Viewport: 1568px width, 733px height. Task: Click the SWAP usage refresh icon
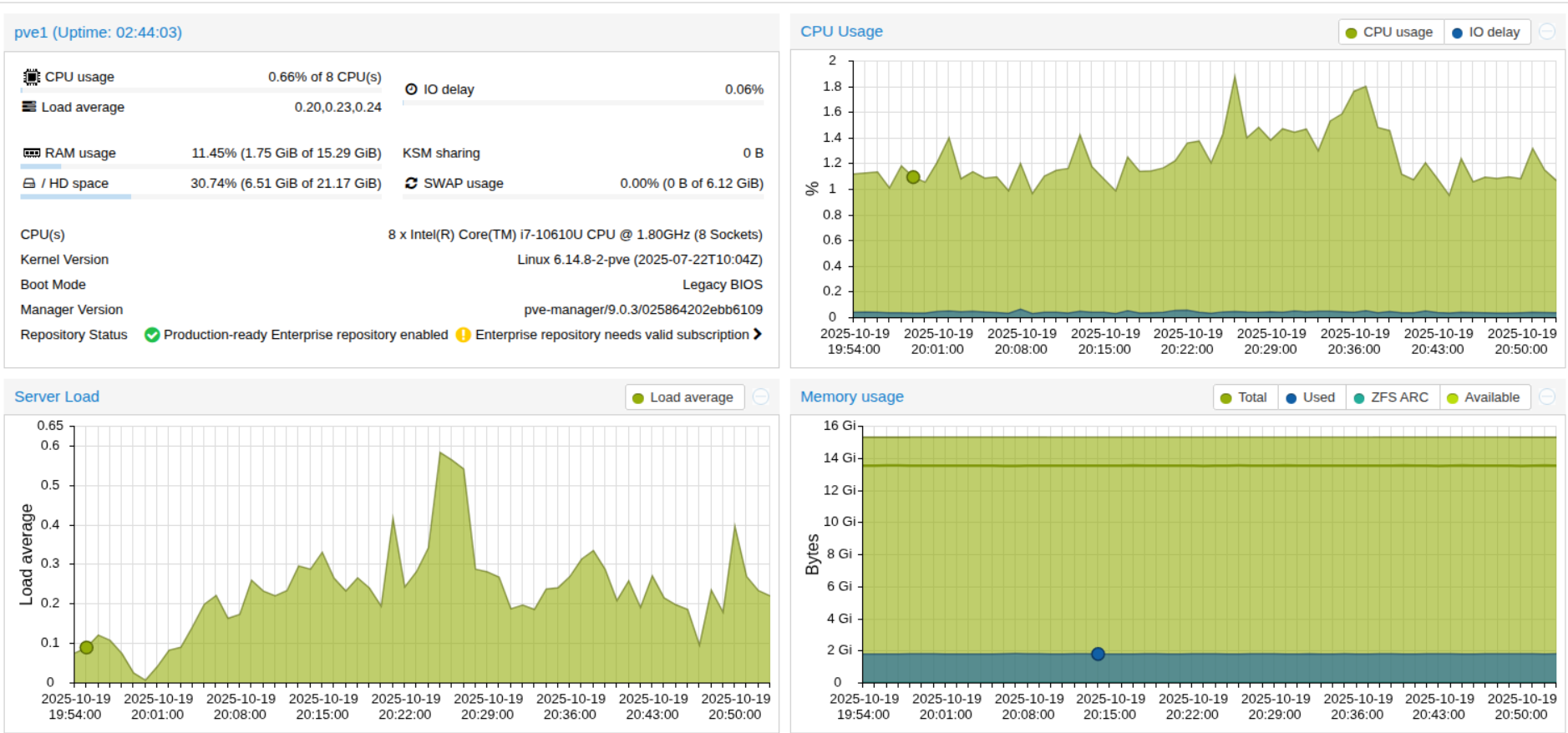[x=411, y=183]
